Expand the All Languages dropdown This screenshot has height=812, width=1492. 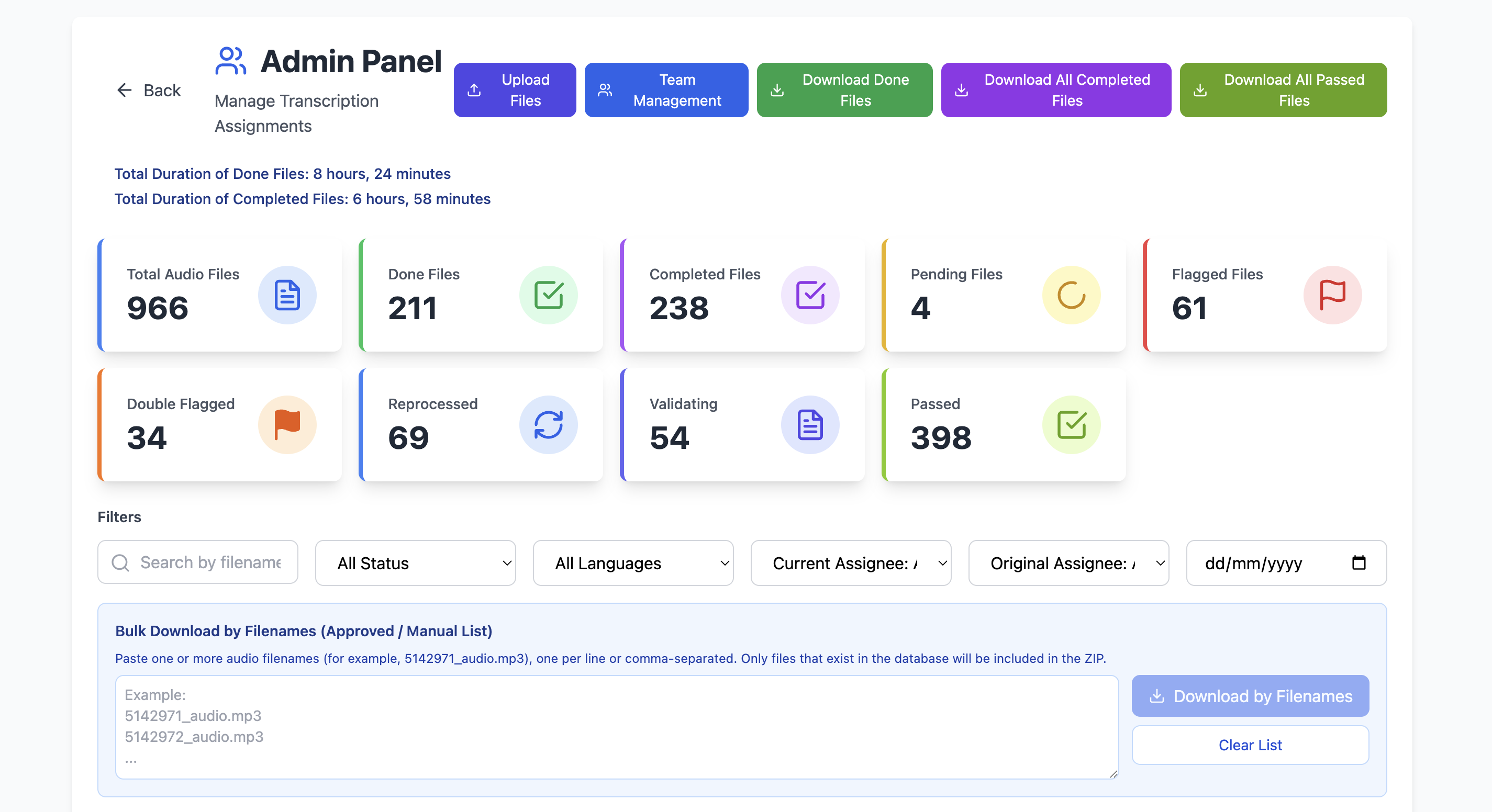coord(632,562)
